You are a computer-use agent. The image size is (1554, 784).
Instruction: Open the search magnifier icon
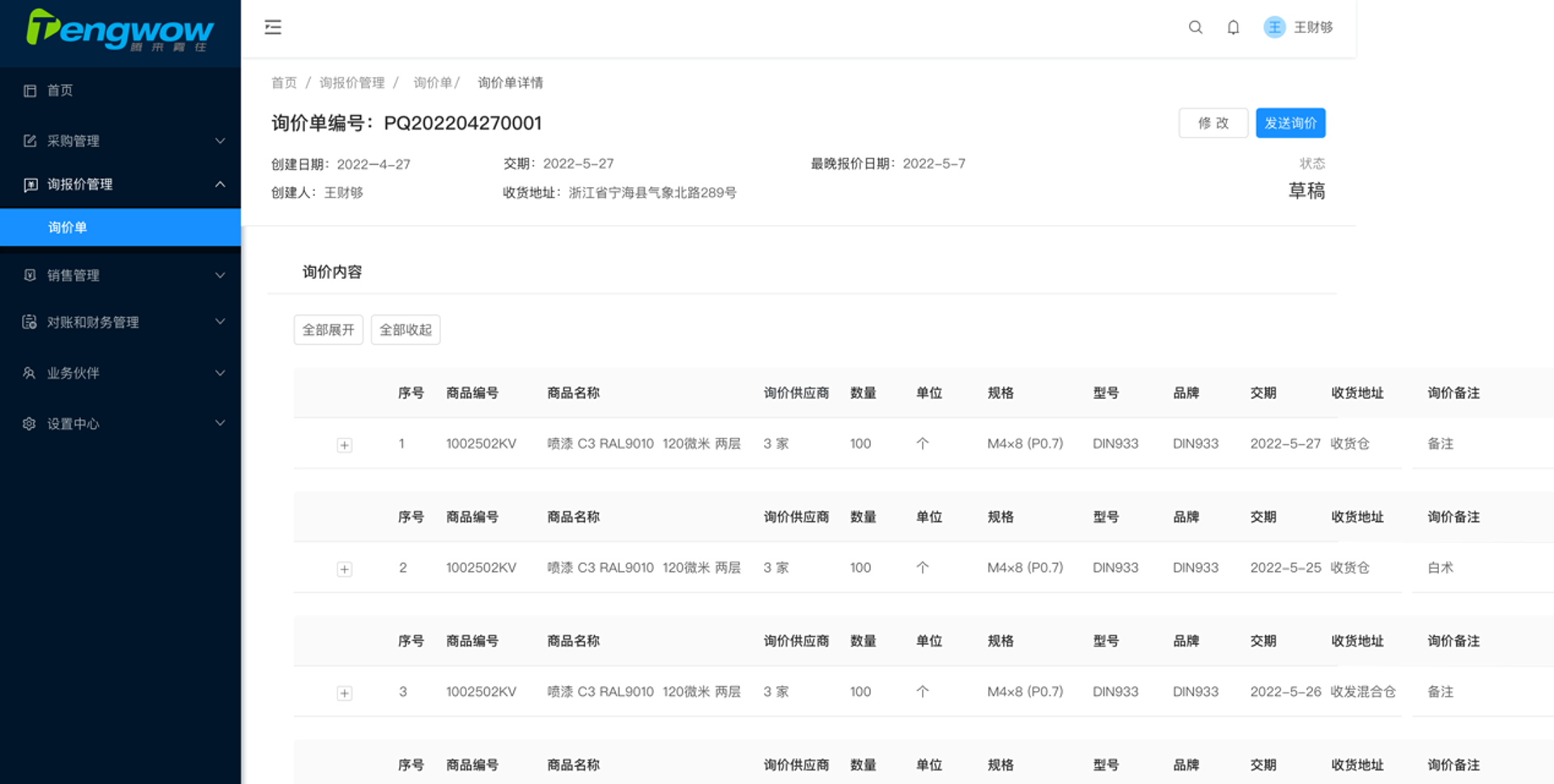click(1195, 28)
